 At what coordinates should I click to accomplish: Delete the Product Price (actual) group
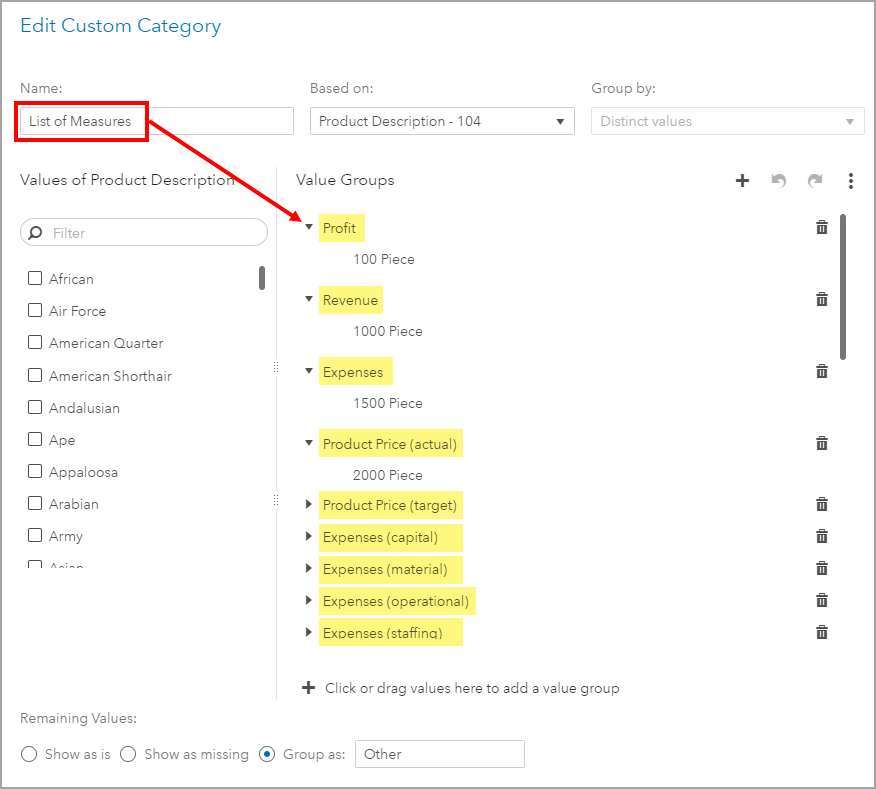822,443
